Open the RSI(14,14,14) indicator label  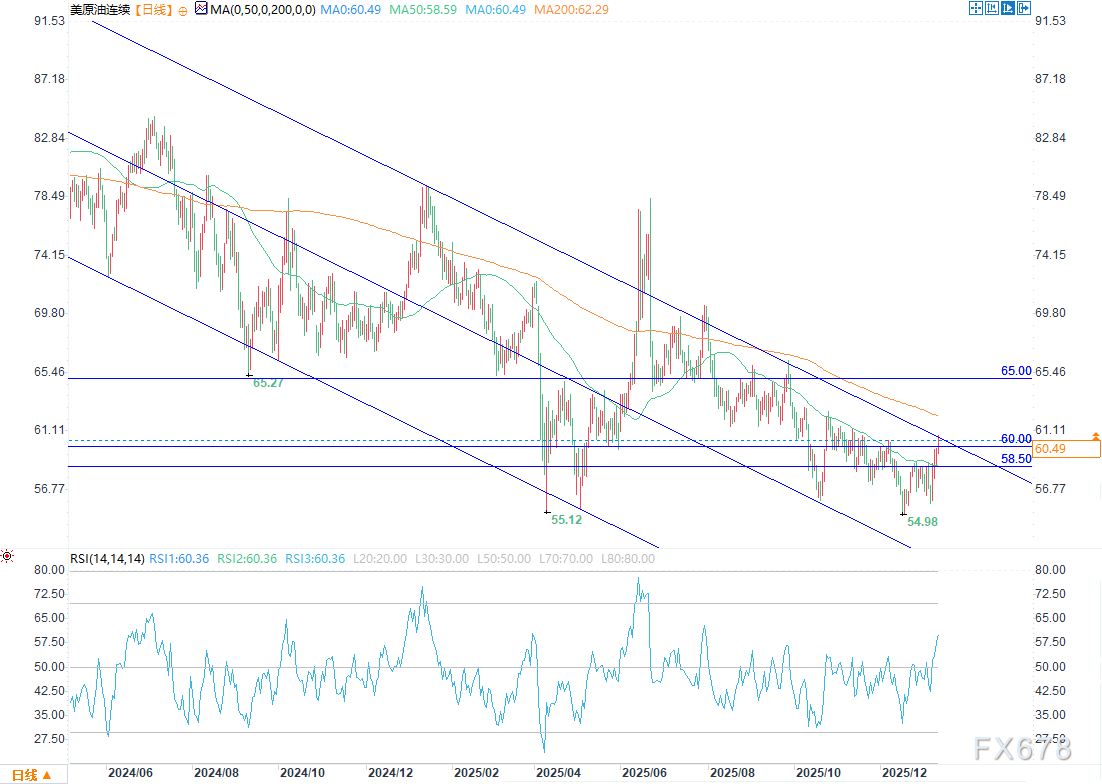107,558
